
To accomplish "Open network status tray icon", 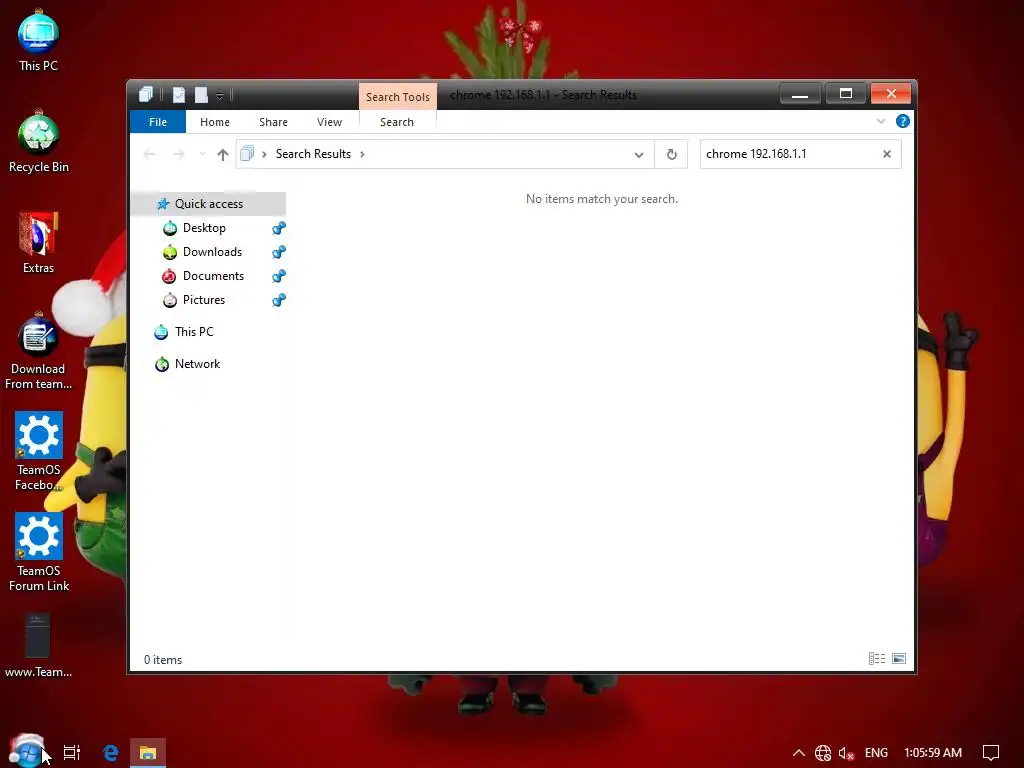I will [x=823, y=753].
